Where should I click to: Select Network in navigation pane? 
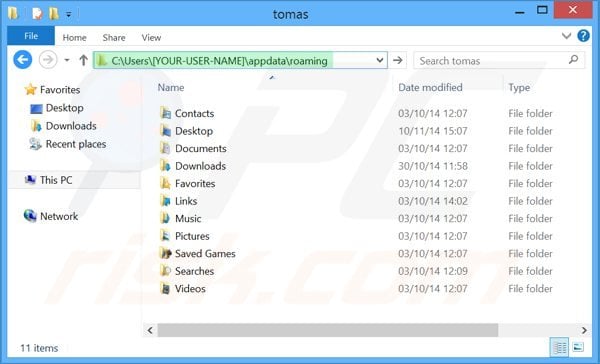click(x=59, y=216)
